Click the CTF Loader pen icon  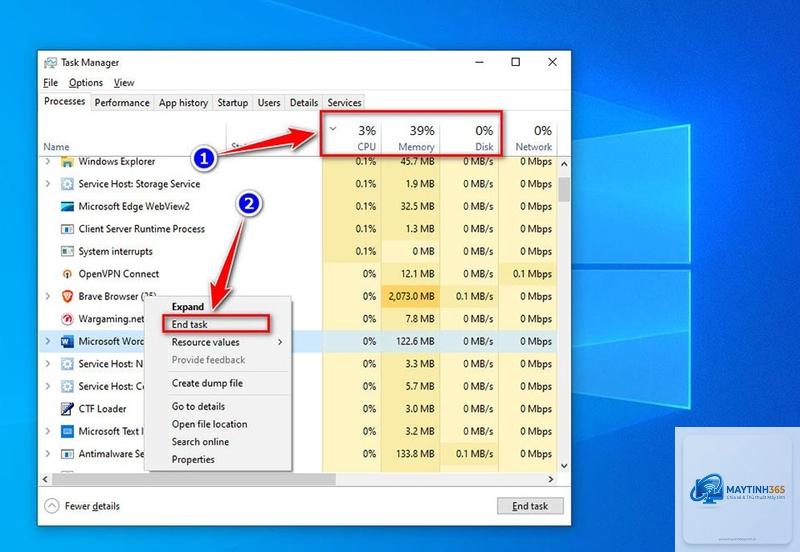coord(67,409)
